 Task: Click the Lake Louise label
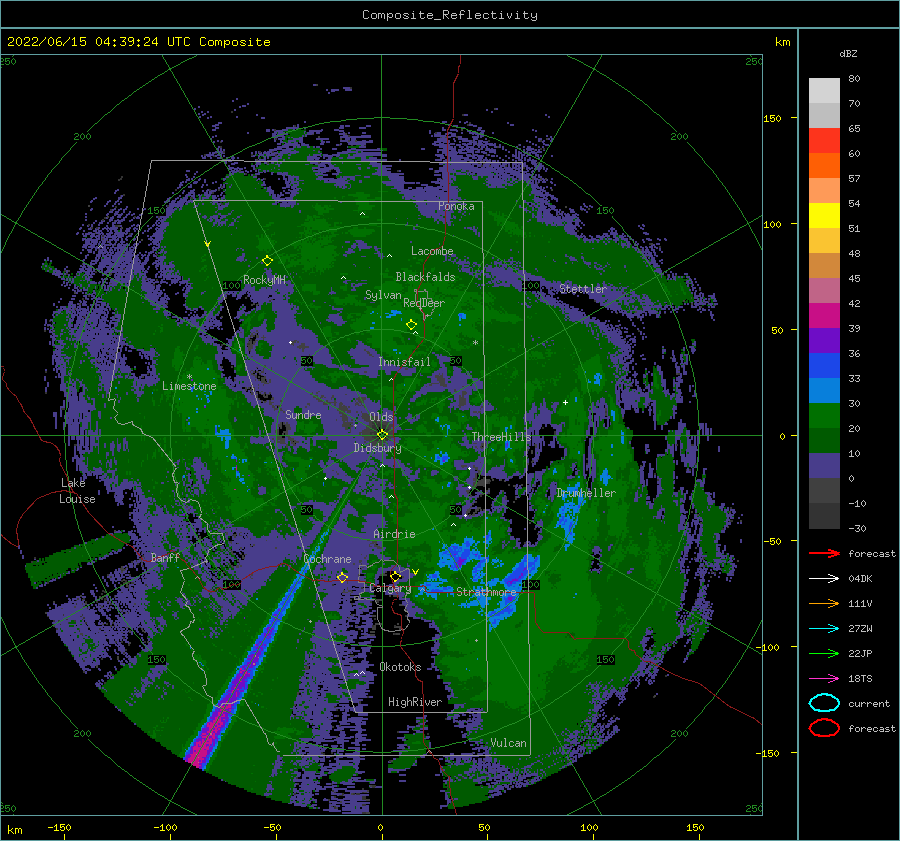pos(77,491)
